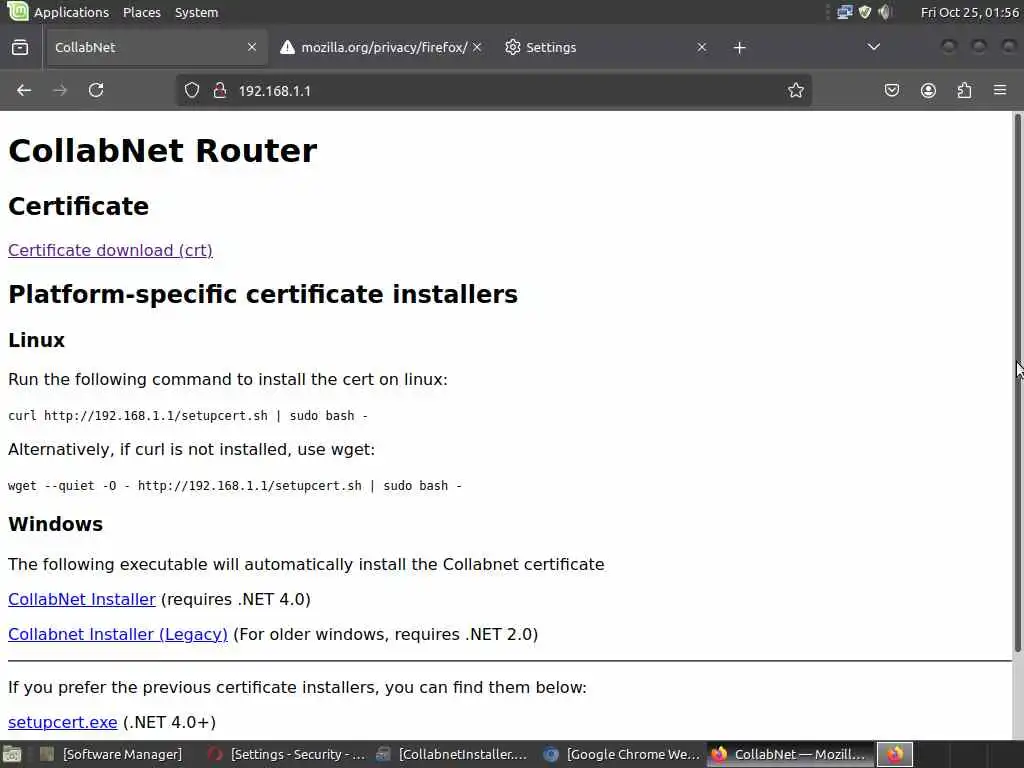Switch to the Settings tab
The image size is (1024, 768).
pos(607,47)
